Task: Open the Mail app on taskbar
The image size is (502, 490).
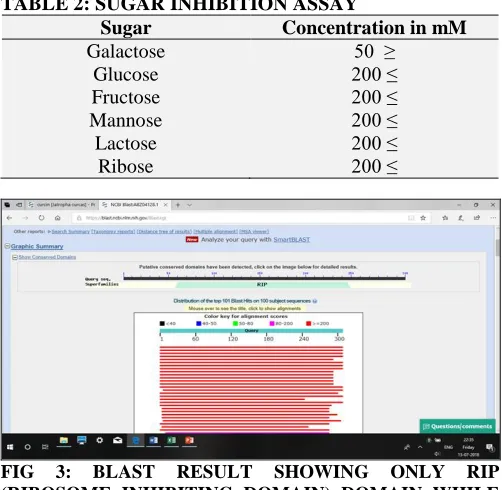Action: tap(117, 441)
